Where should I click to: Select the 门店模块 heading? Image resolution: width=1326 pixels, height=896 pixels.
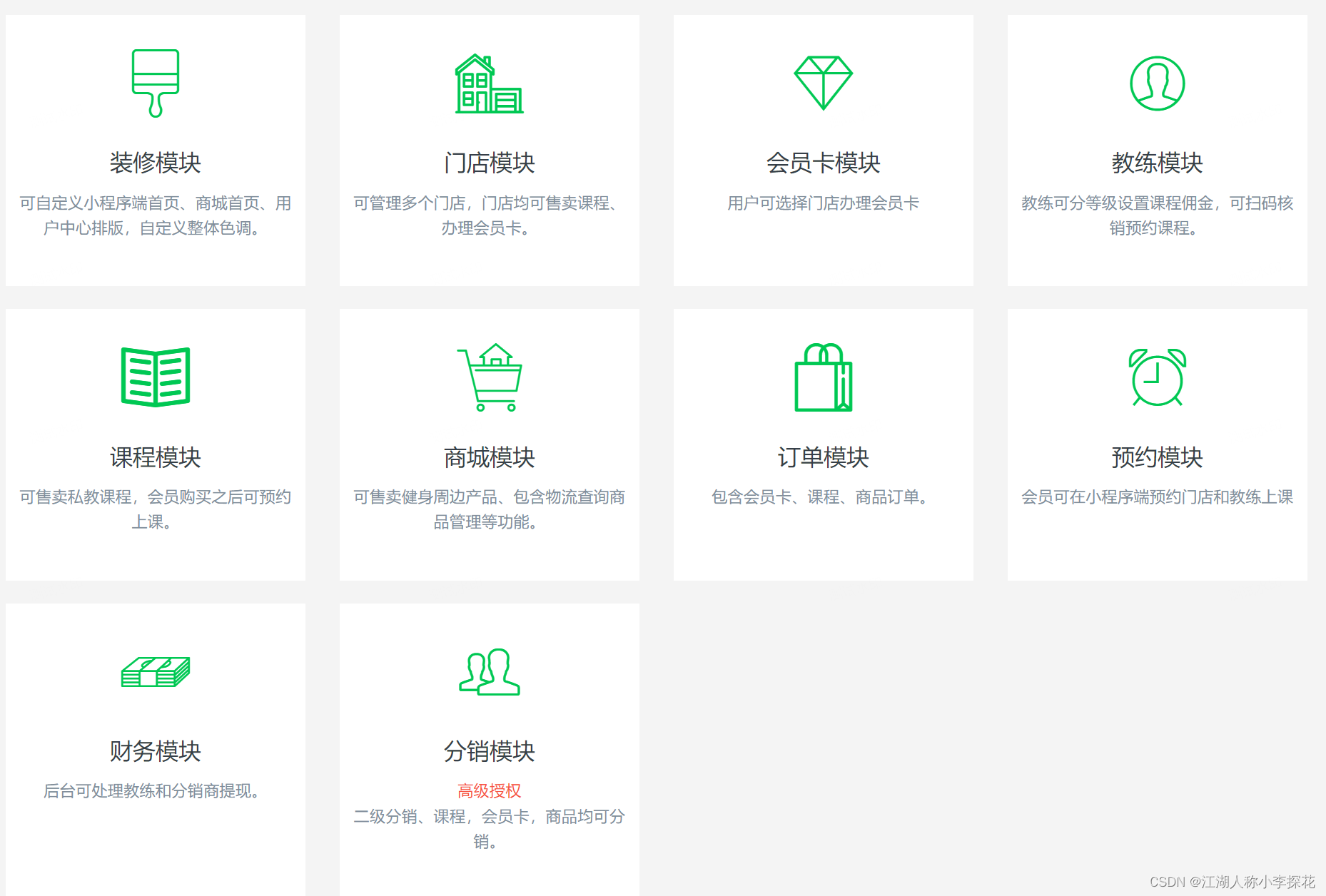point(490,163)
